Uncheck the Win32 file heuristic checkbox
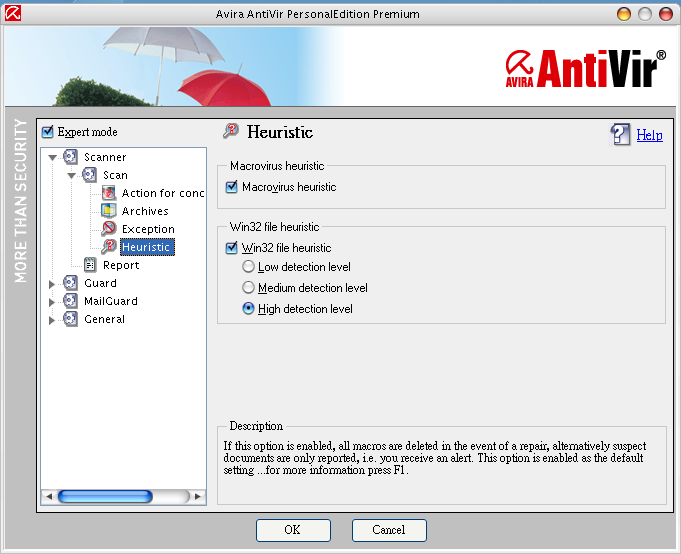 pyautogui.click(x=231, y=248)
